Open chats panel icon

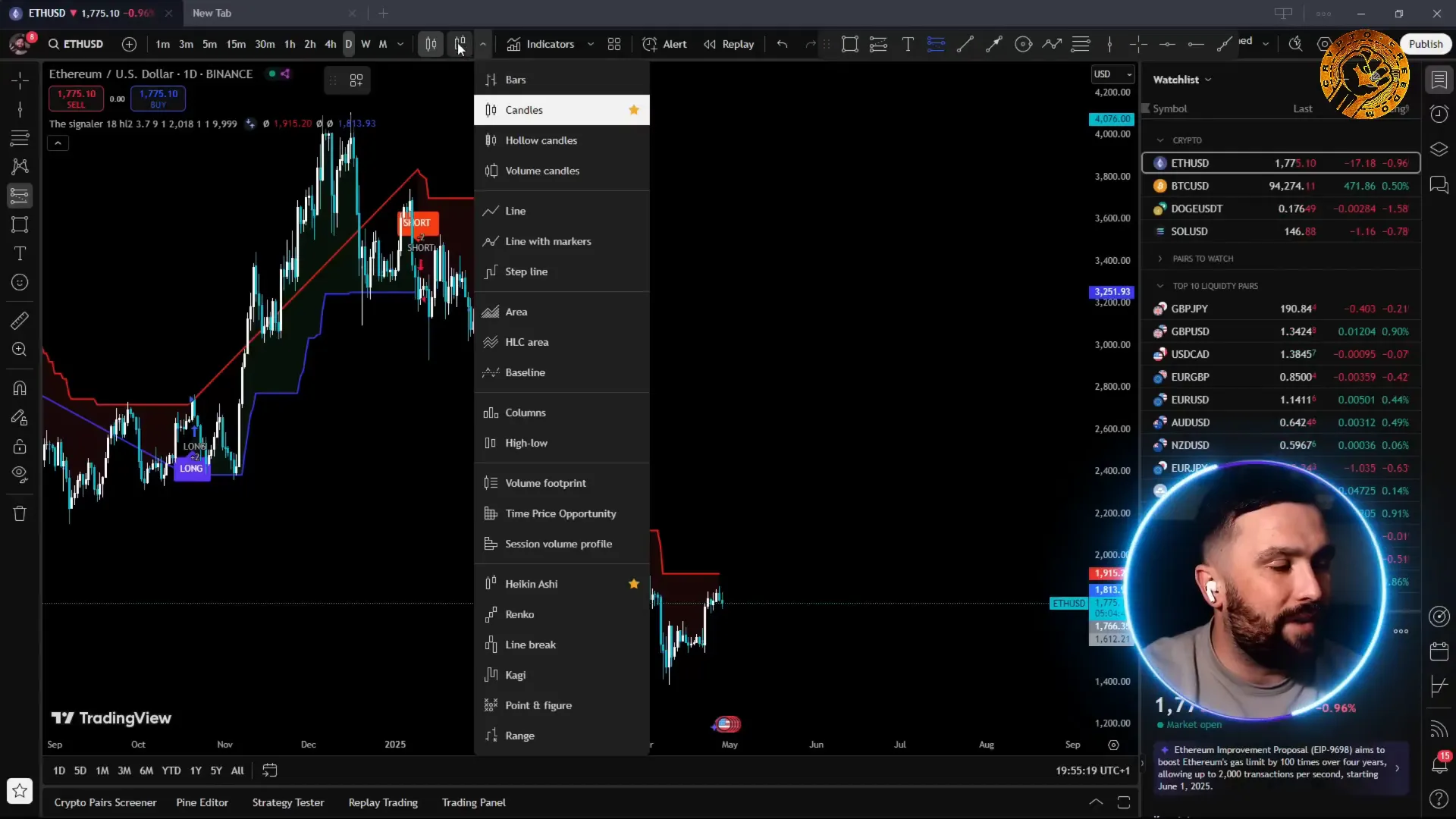click(x=1439, y=184)
